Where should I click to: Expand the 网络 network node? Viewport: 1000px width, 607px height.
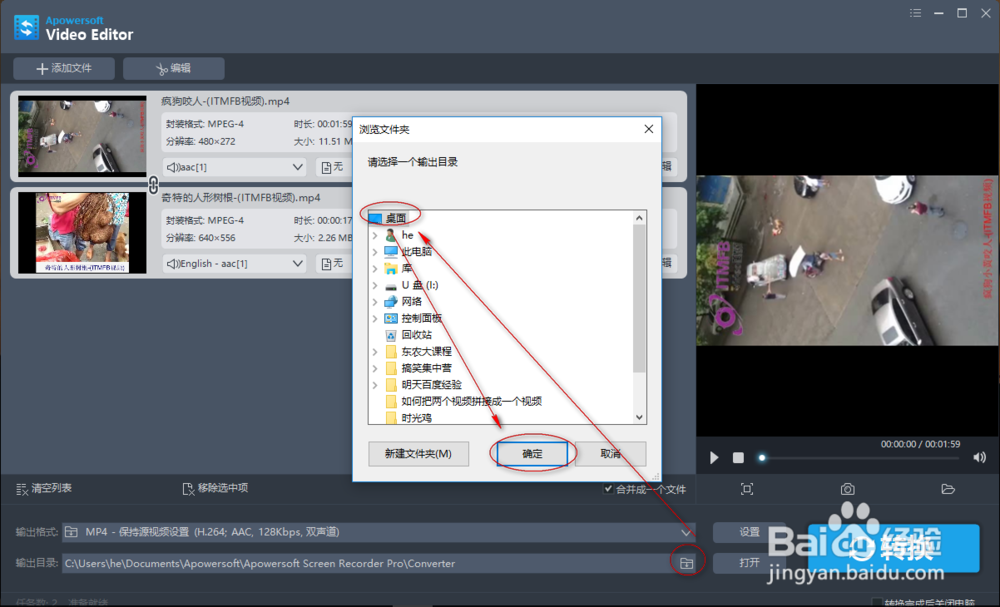(375, 302)
